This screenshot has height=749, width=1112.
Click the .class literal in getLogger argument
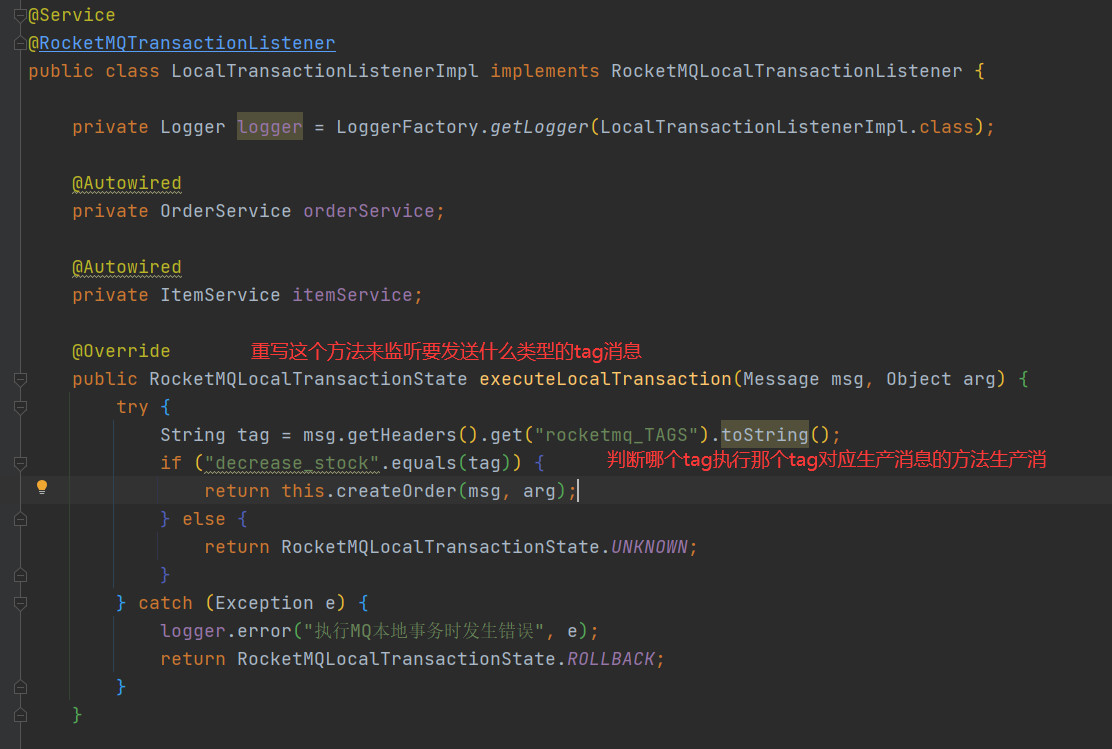[946, 127]
